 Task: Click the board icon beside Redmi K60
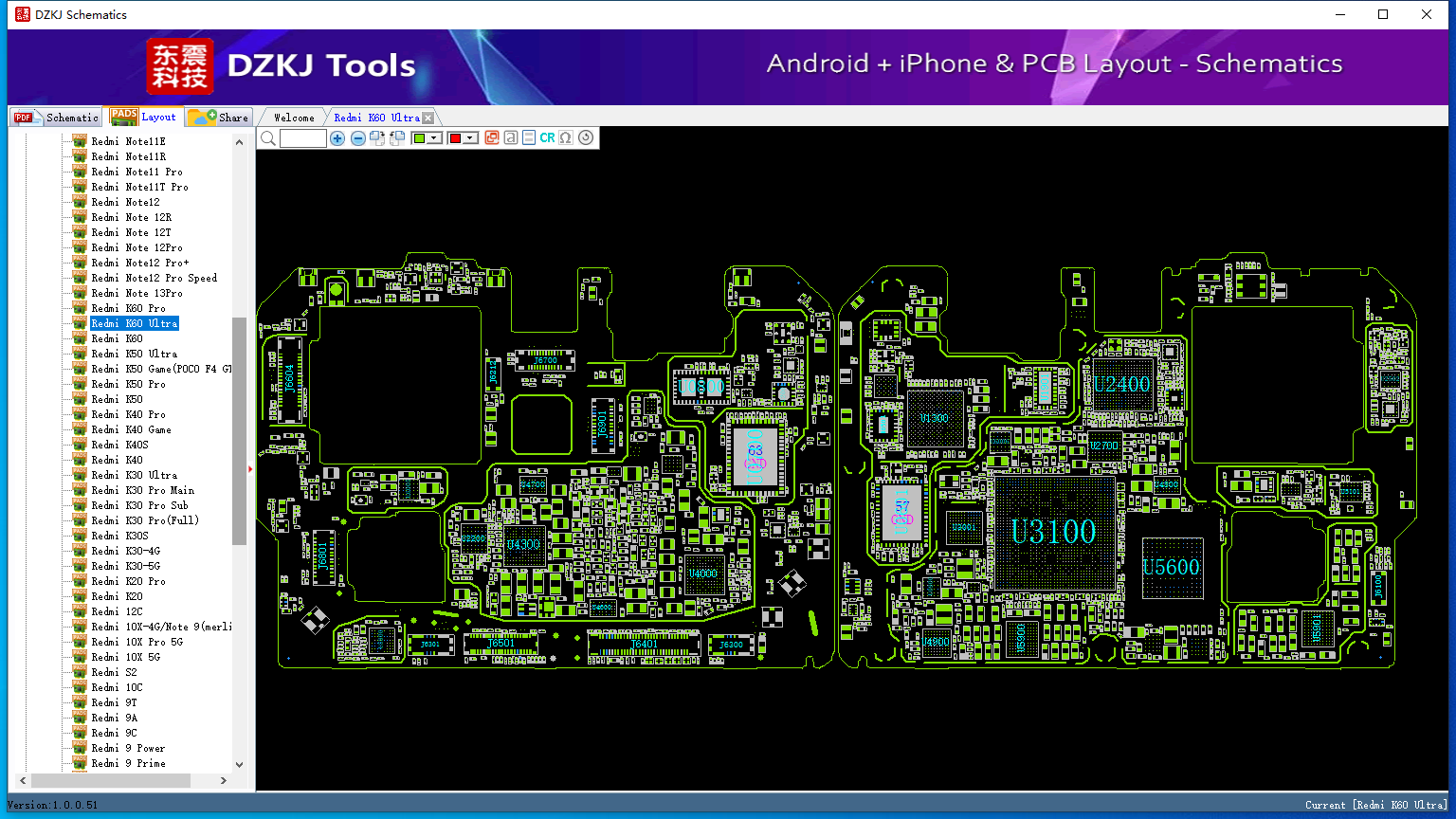80,338
